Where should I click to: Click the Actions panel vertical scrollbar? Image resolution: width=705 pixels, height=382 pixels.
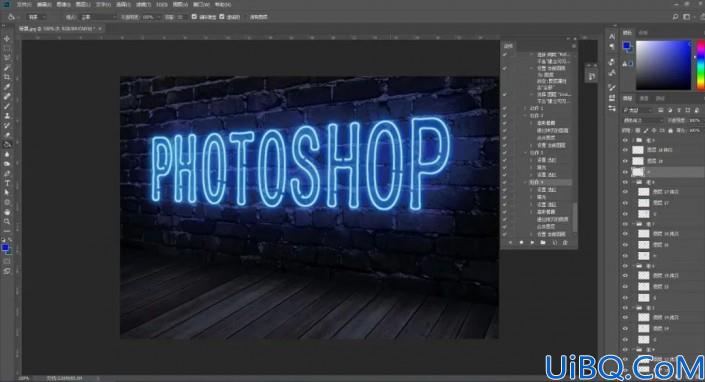575,217
